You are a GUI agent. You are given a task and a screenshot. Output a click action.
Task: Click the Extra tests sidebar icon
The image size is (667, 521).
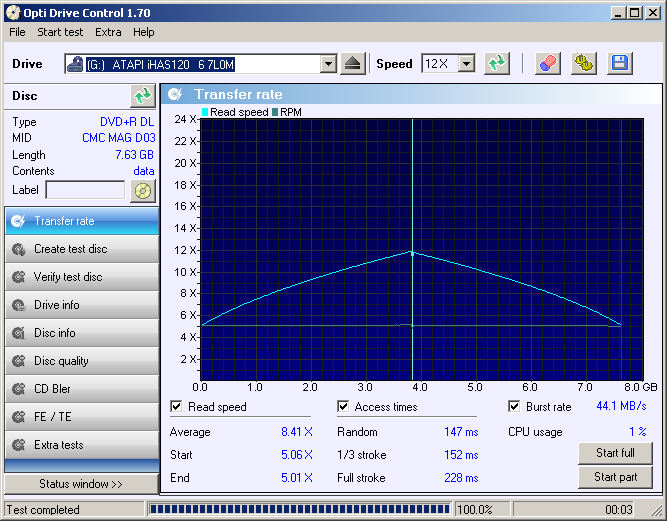[18, 445]
